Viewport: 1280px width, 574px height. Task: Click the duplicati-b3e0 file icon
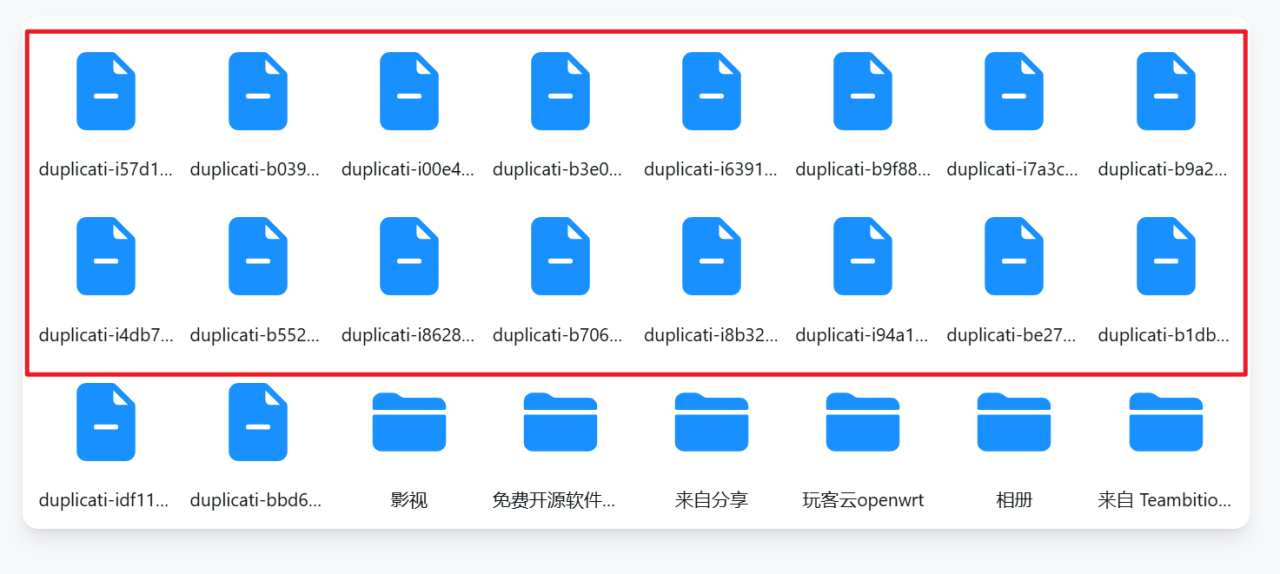[560, 91]
